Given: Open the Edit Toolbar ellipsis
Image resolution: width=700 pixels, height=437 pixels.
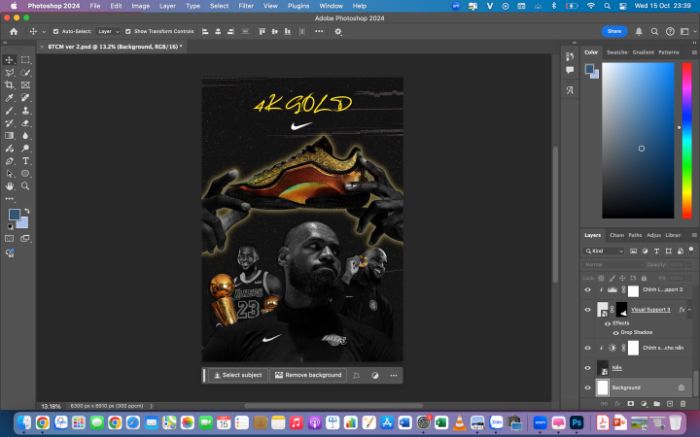Looking at the screenshot, I should (x=9, y=199).
